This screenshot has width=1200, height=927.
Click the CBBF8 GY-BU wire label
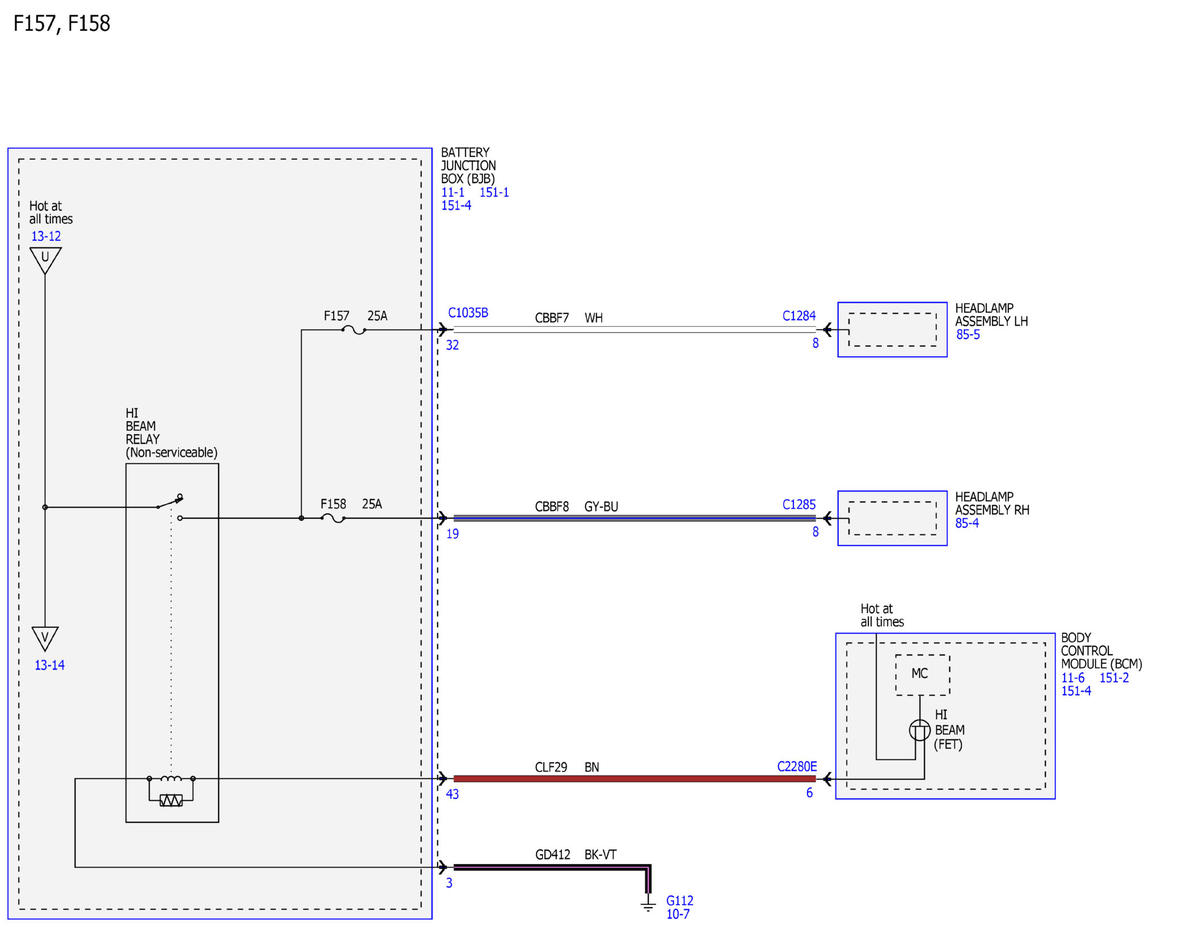577,507
